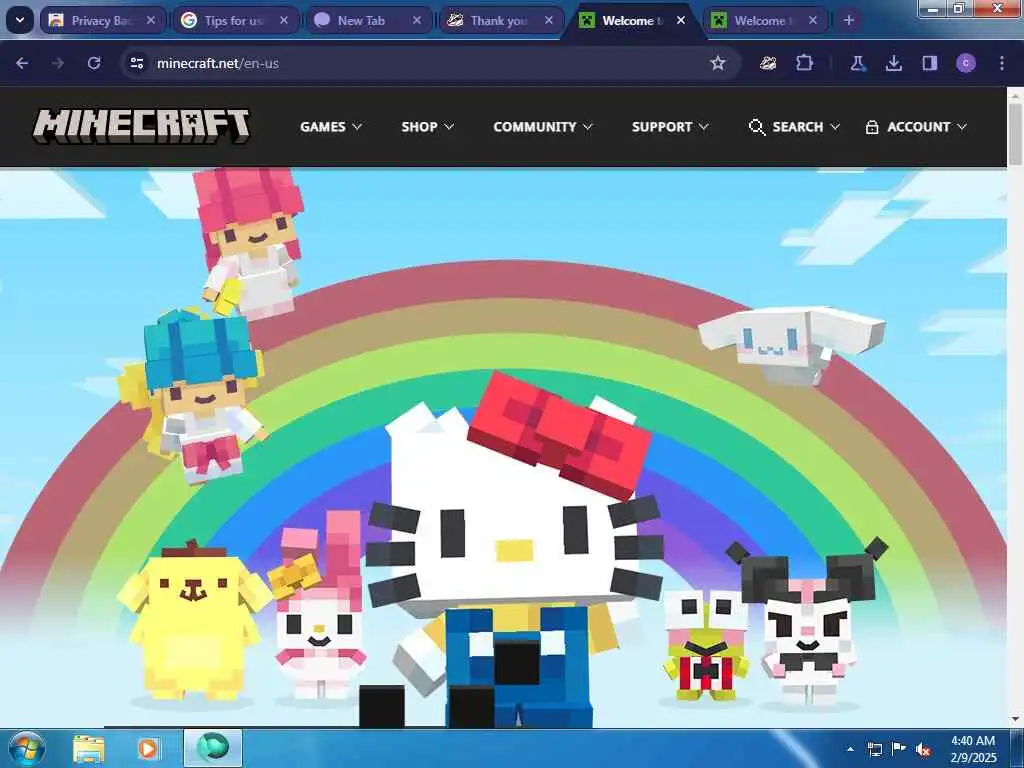Open the Chrome profile avatar
The width and height of the screenshot is (1024, 768).
pyautogui.click(x=966, y=63)
